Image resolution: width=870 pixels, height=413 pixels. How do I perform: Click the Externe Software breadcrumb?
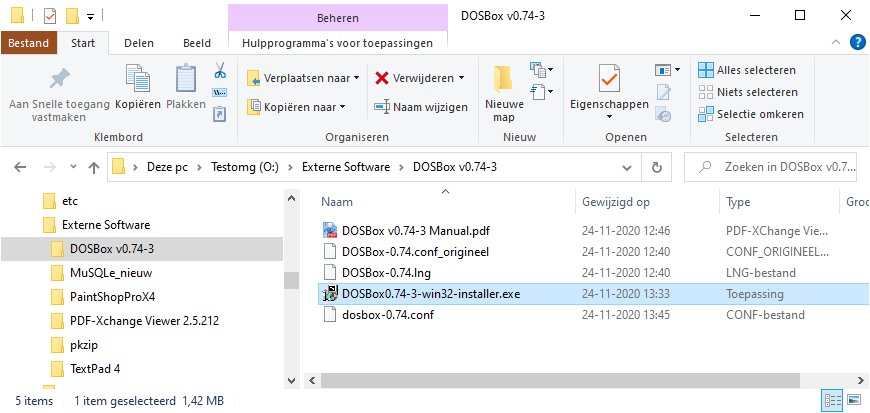[x=346, y=167]
